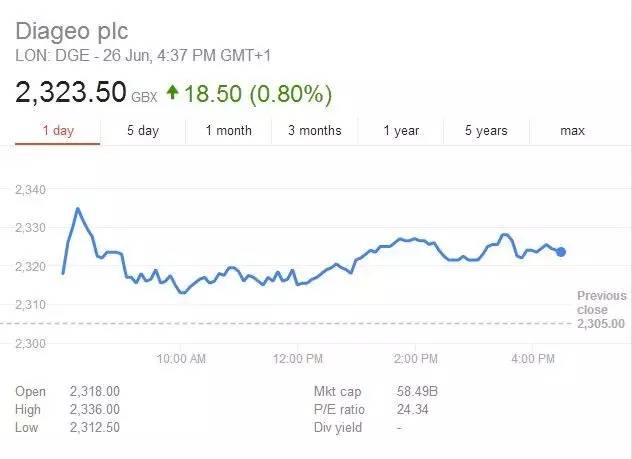Viewport: 632px width, 459px height.
Task: Click the blue endpoint dot on the chart
Action: (561, 252)
